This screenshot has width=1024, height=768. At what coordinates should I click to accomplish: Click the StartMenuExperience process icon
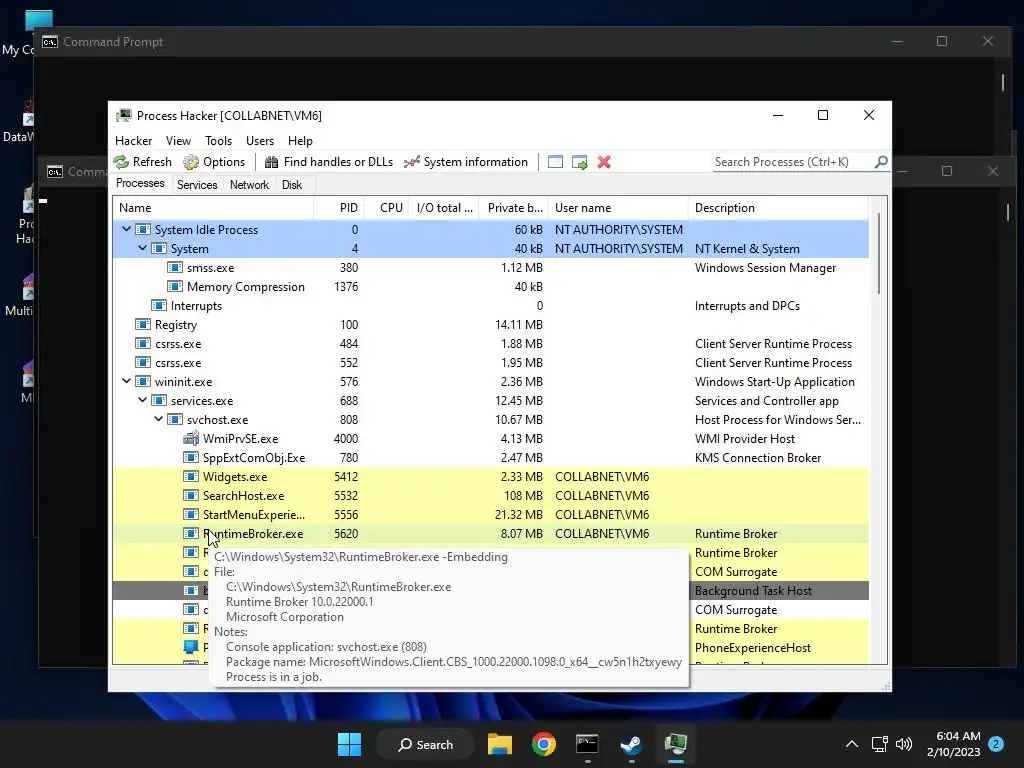coord(191,515)
